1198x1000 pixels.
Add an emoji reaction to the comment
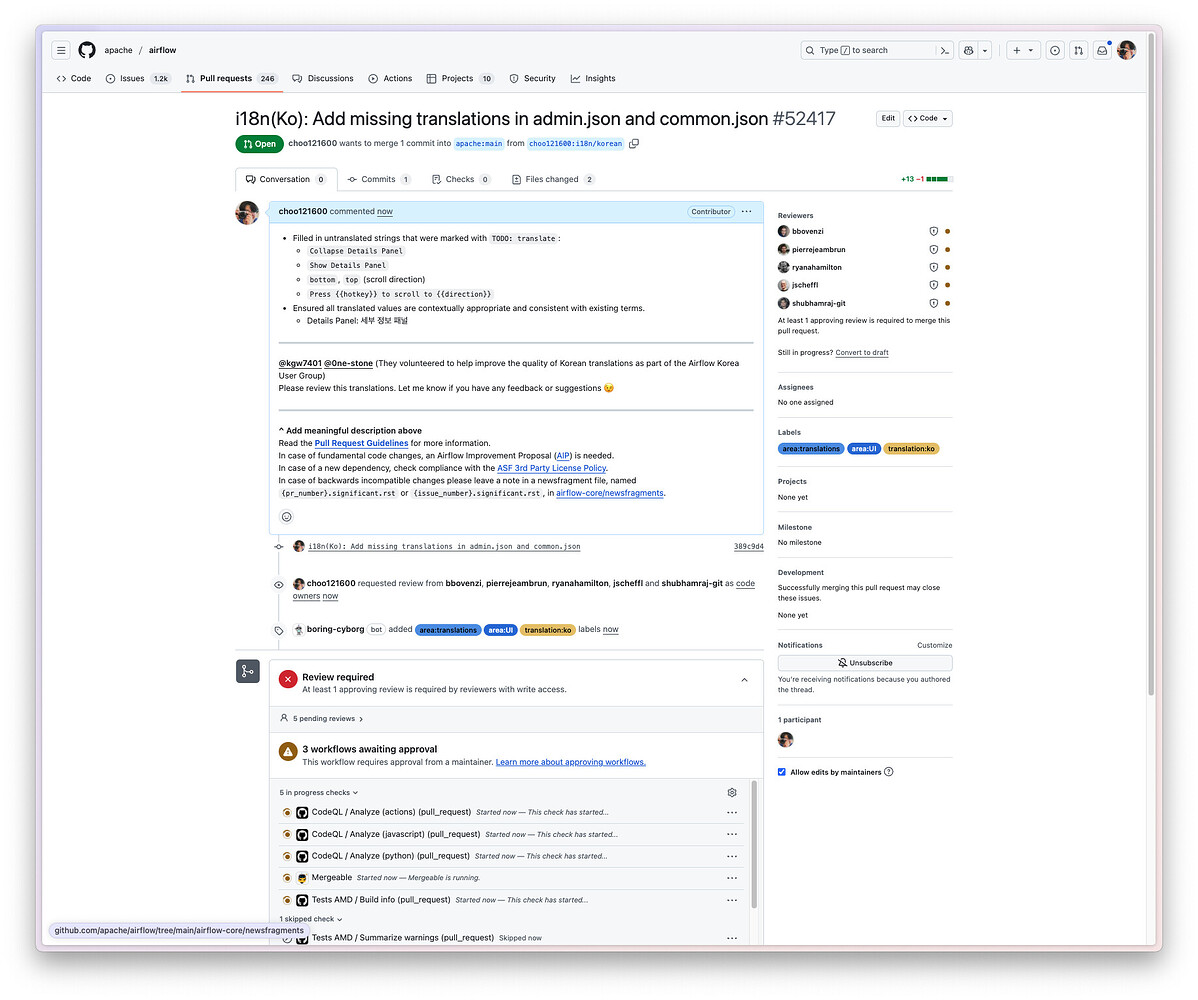(287, 517)
